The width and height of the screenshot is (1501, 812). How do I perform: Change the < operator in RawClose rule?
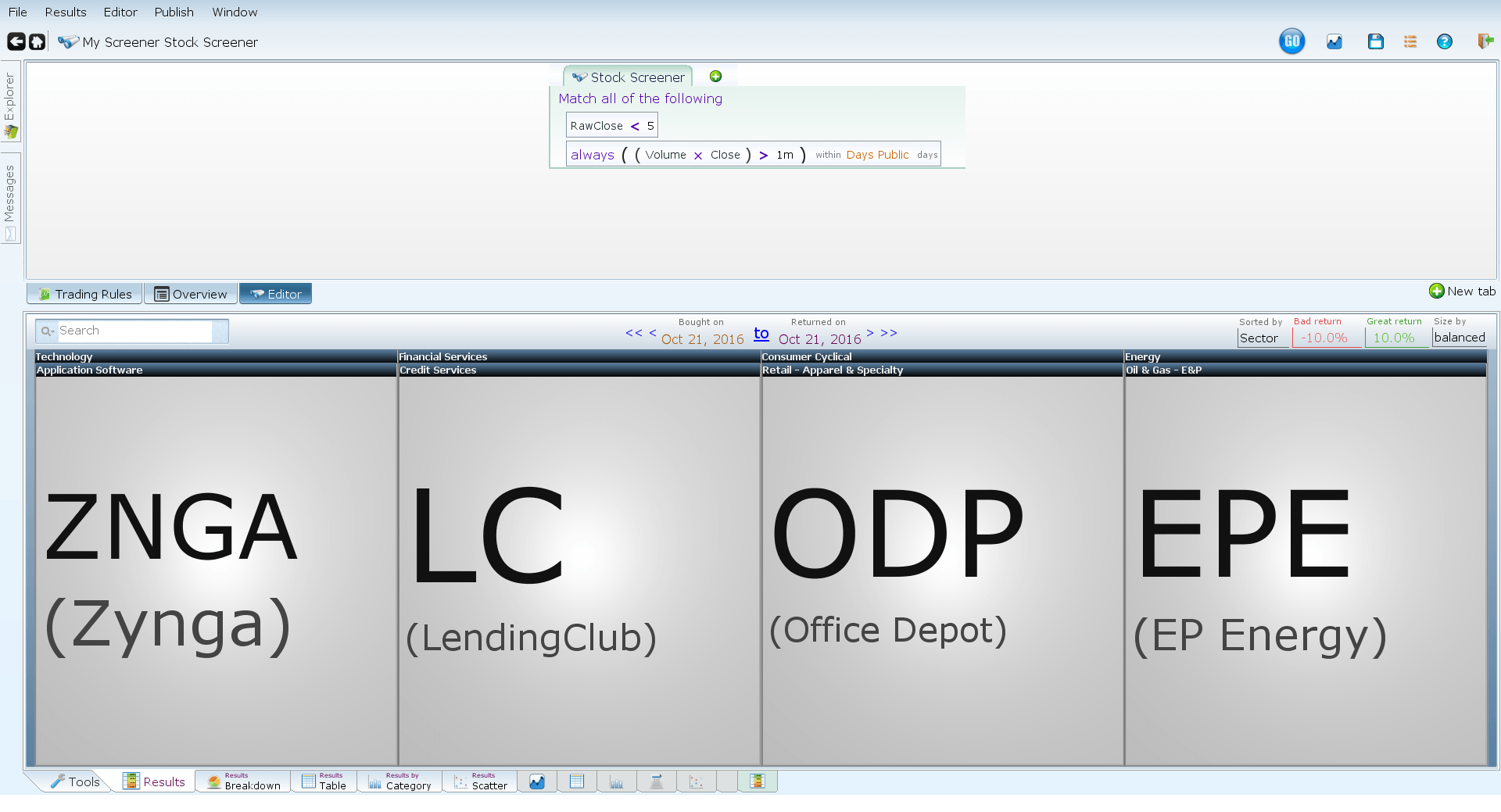click(x=635, y=126)
